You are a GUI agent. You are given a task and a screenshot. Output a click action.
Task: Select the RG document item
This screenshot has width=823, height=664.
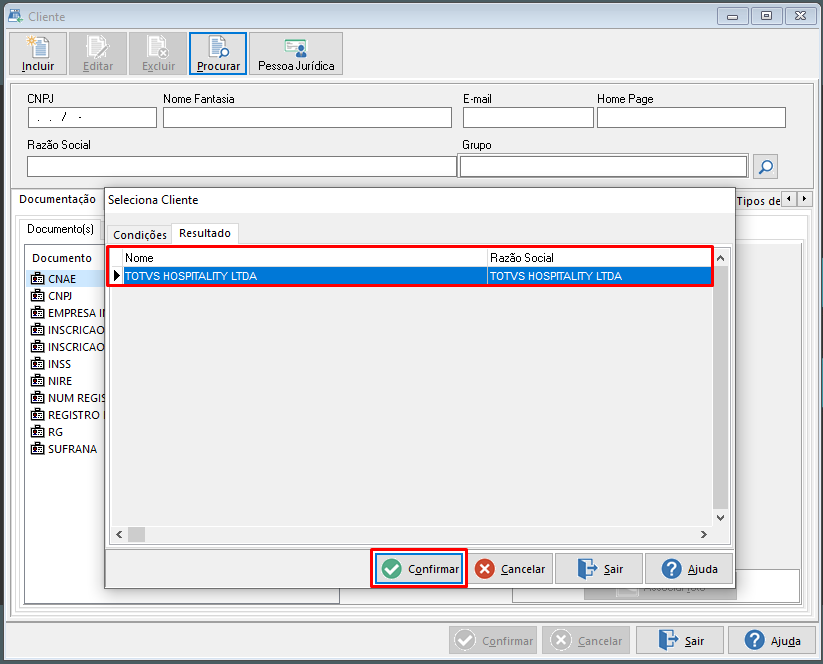point(47,432)
